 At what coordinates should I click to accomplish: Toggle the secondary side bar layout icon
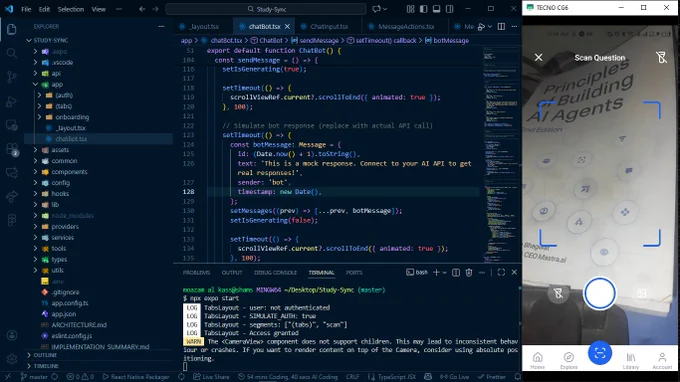click(x=450, y=9)
